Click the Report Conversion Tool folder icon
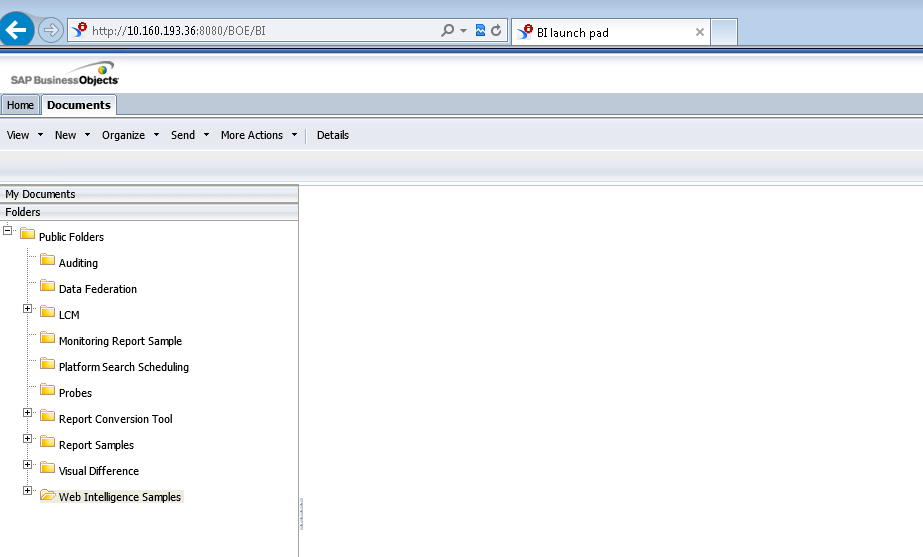Image resolution: width=923 pixels, height=557 pixels. [x=47, y=416]
